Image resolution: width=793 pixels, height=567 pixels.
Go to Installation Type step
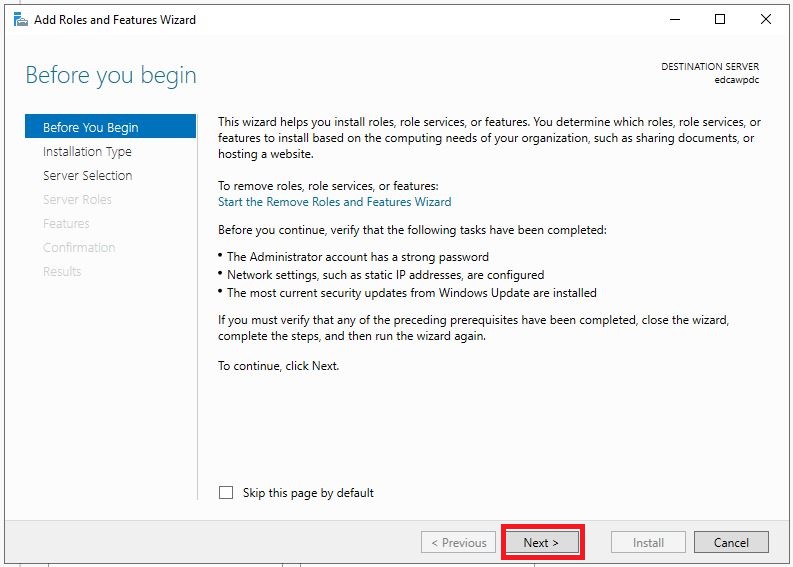click(87, 151)
